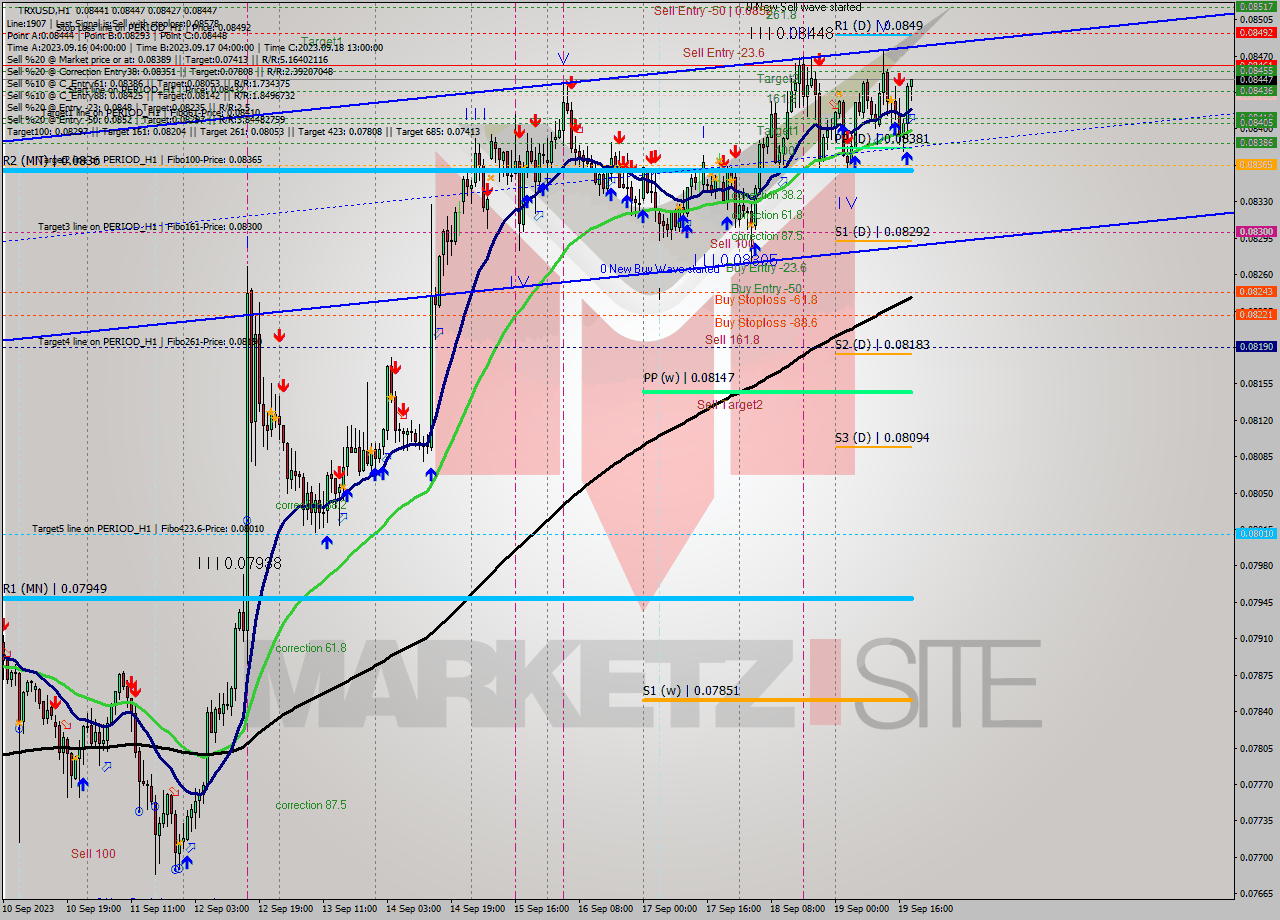Click the 'I I I 0.07938' wave label
The width and height of the screenshot is (1280, 920).
click(239, 564)
